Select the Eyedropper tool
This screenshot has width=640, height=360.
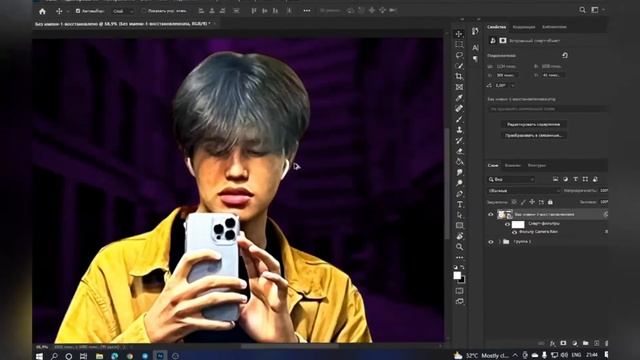459,98
